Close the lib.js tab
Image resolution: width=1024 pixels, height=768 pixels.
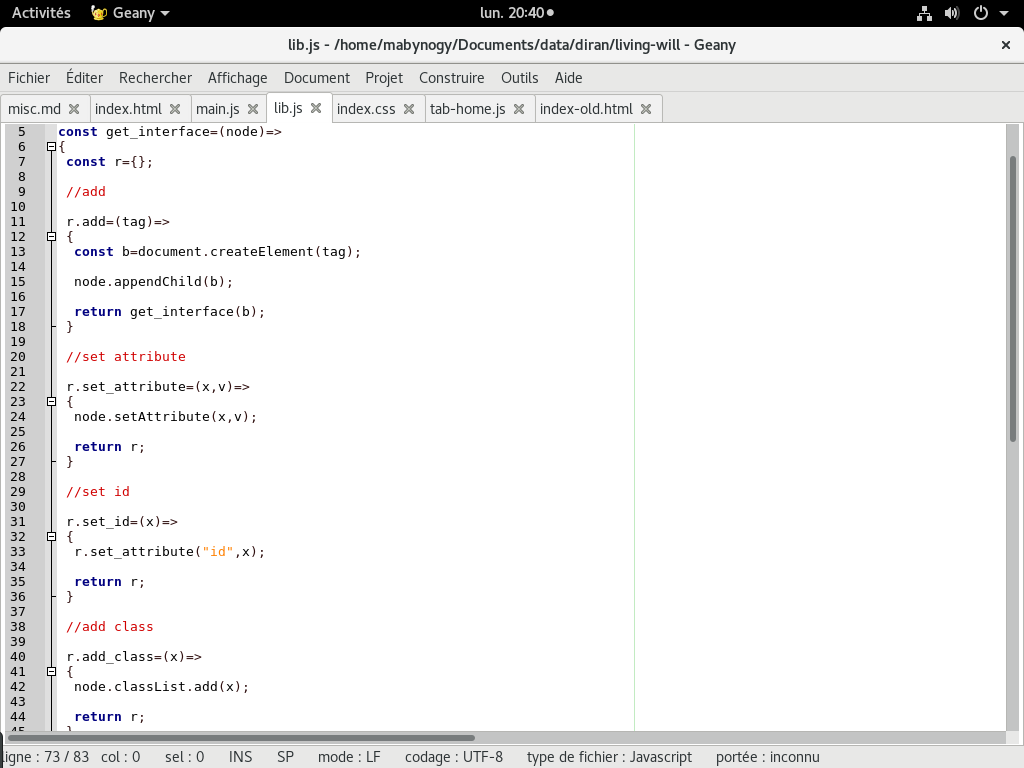(x=316, y=108)
